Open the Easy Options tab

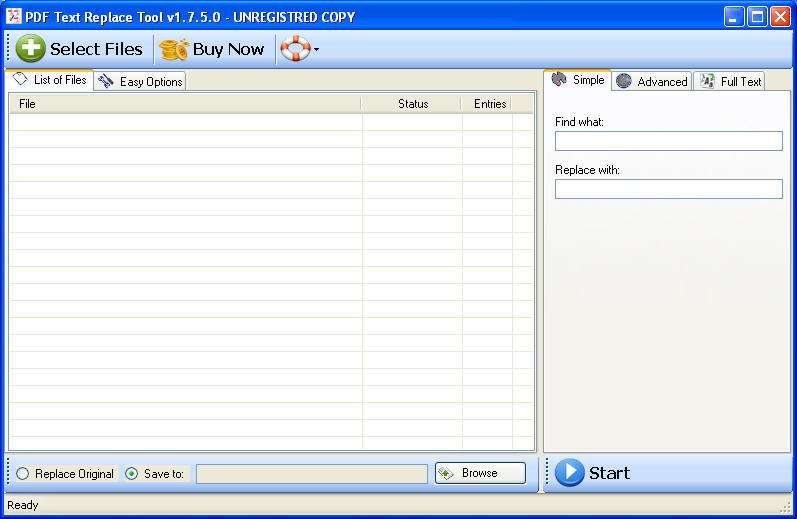140,81
